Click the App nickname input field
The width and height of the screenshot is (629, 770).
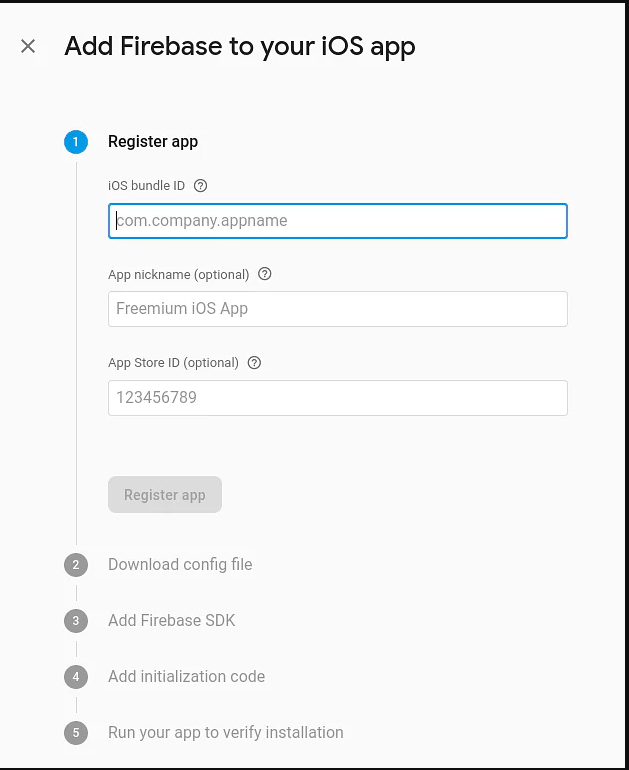tap(338, 309)
